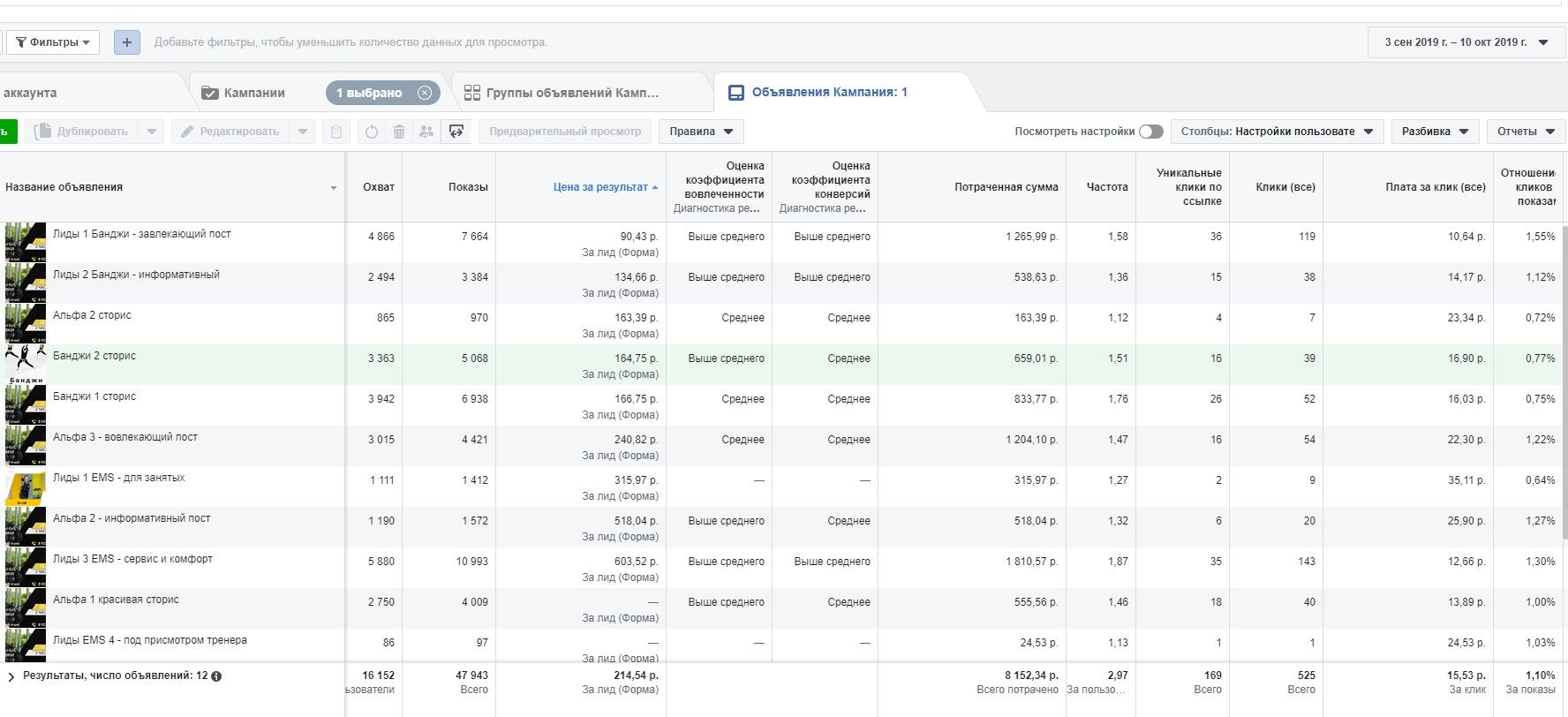Click the clipboard paste icon
1568x717 pixels.
tap(336, 132)
